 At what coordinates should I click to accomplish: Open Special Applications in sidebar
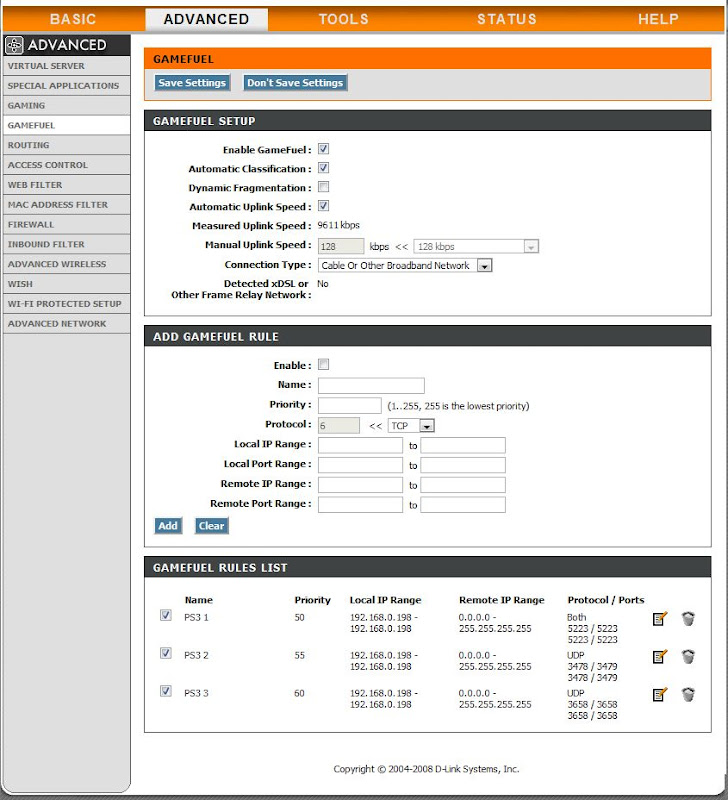66,86
